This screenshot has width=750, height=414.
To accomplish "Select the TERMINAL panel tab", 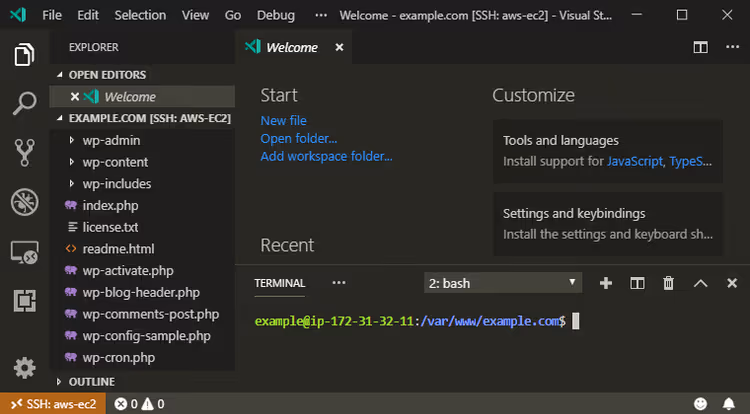I will click(x=279, y=283).
